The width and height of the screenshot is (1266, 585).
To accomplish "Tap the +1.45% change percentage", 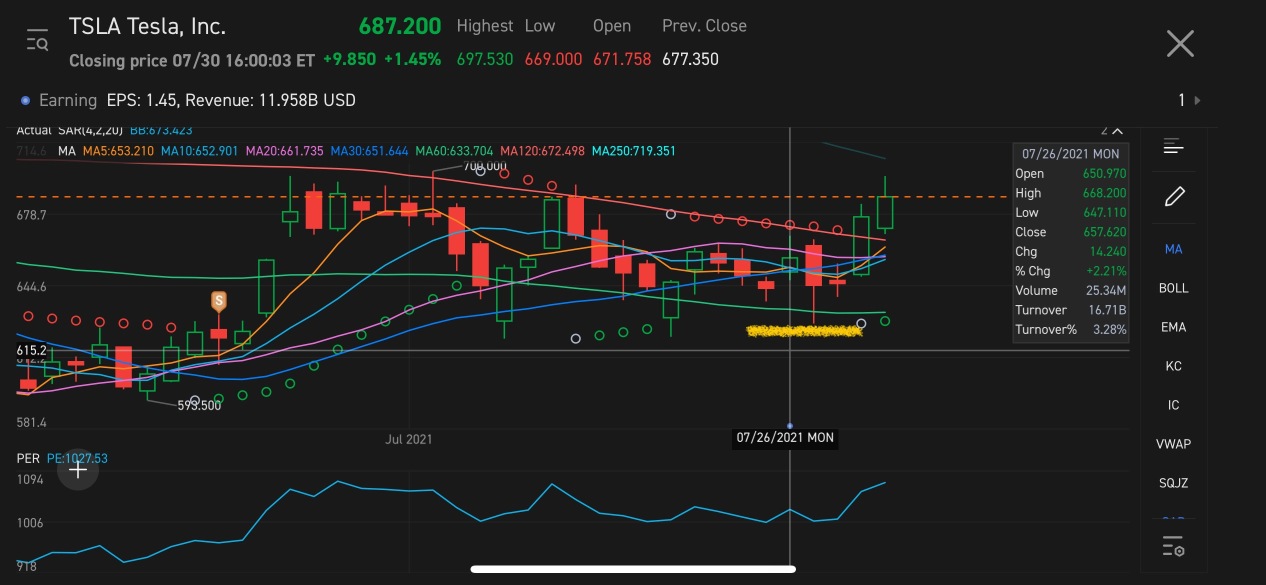I will 411,59.
